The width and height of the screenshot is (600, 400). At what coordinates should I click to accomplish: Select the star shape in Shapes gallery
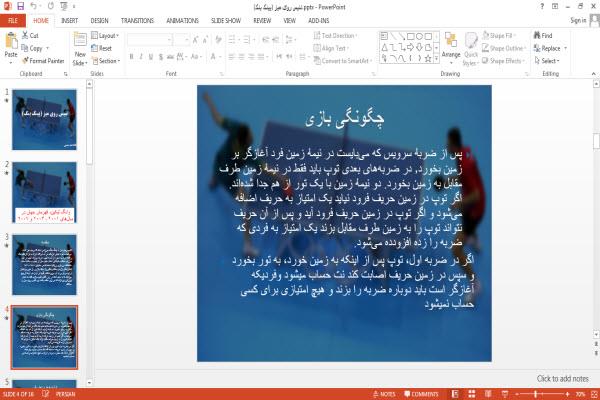428,59
